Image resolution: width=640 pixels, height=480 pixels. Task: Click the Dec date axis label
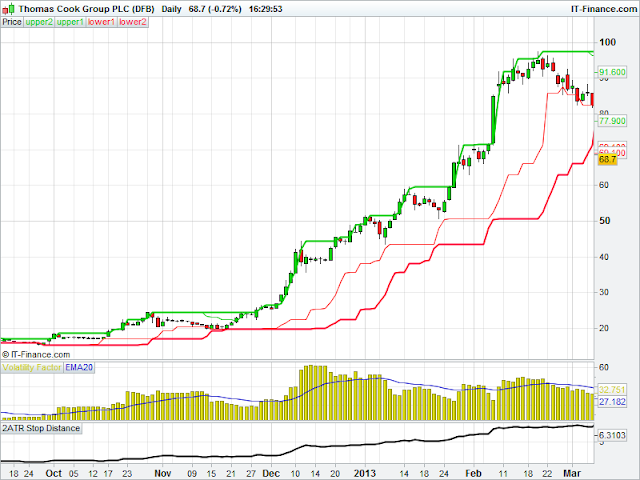271,473
